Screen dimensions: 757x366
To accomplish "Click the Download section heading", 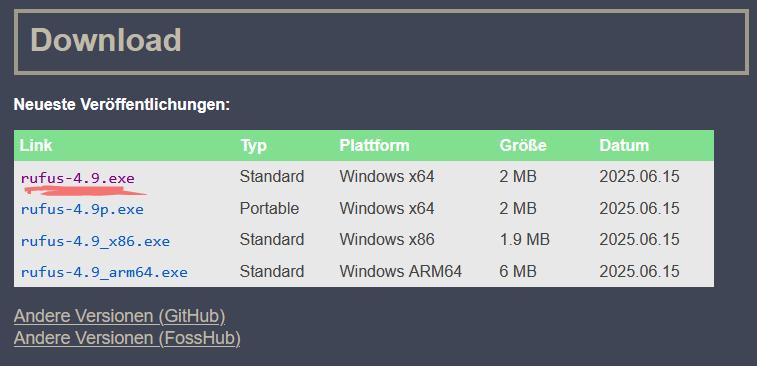I will point(106,40).
